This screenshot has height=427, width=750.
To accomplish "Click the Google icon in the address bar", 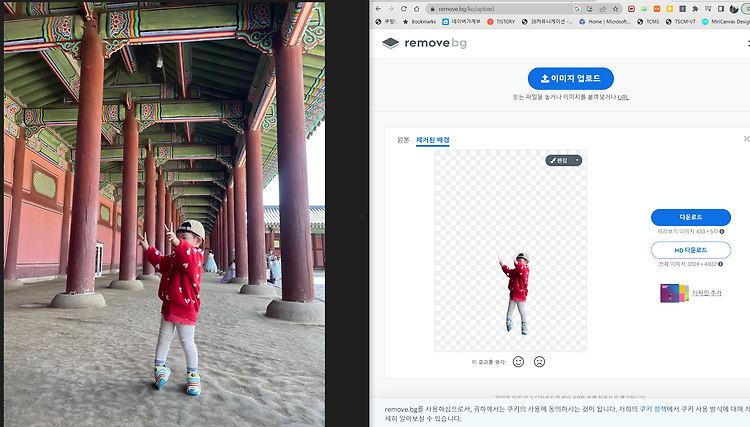I will (577, 9).
